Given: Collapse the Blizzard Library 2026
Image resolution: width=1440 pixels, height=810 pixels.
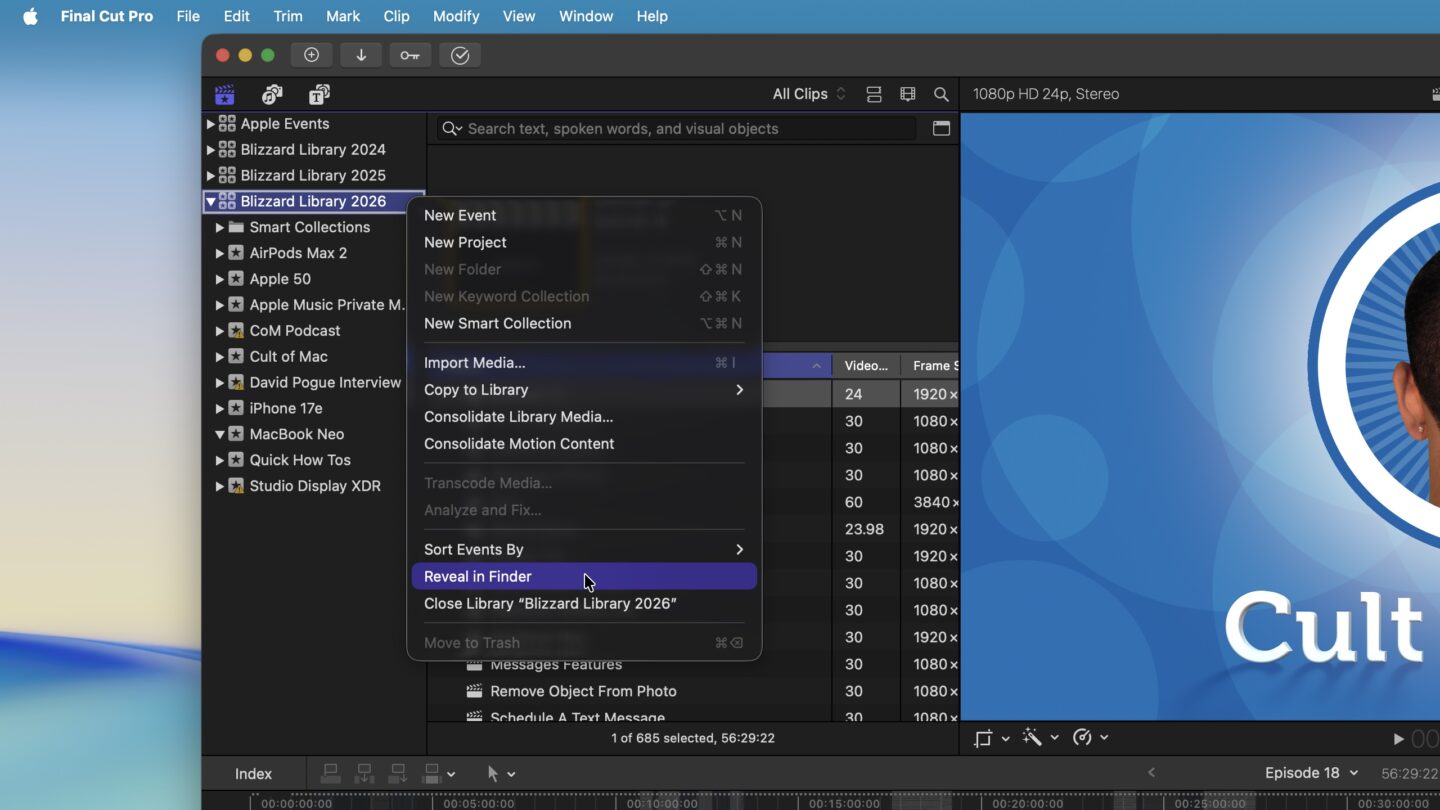Looking at the screenshot, I should [211, 201].
